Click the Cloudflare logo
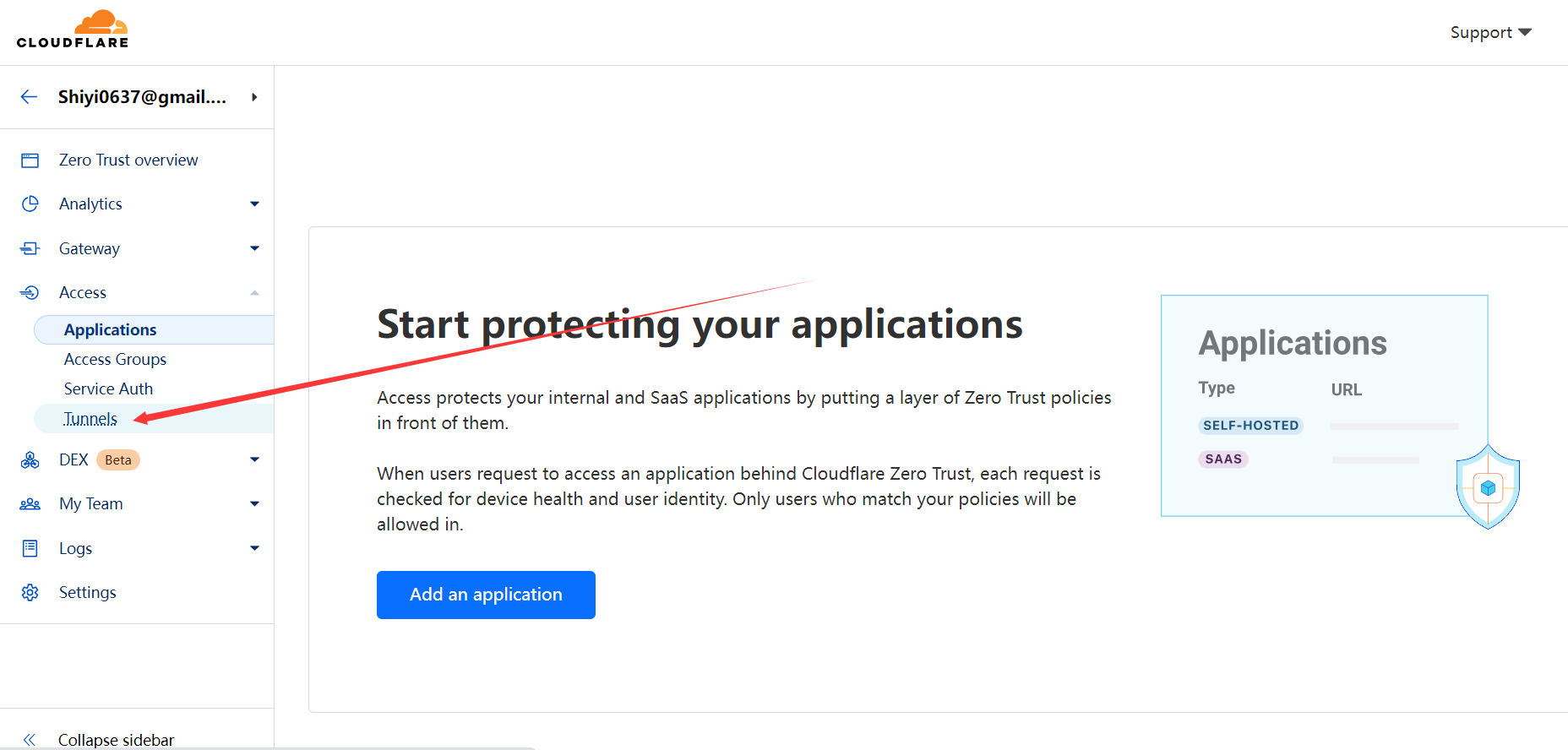1568x750 pixels. click(x=73, y=30)
